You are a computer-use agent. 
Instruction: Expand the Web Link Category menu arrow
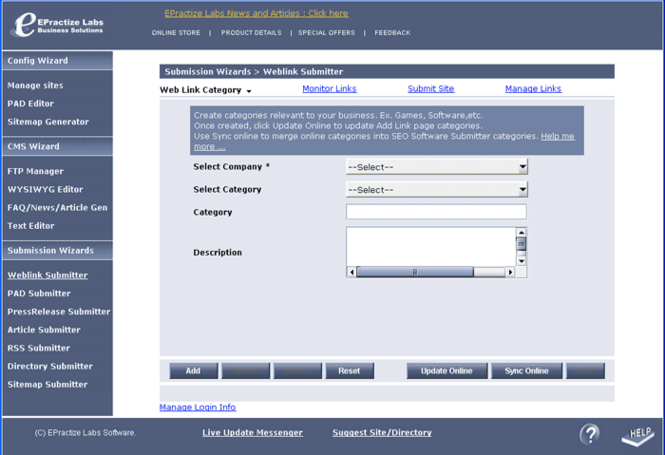249,91
